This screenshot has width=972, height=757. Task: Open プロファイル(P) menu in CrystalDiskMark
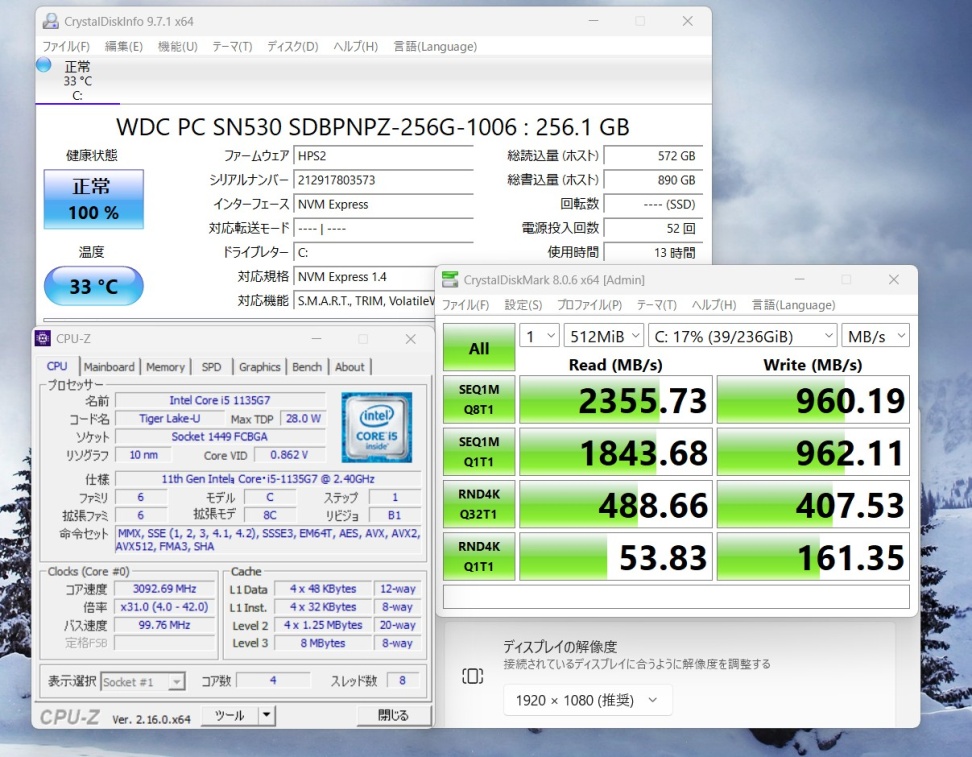[x=590, y=305]
